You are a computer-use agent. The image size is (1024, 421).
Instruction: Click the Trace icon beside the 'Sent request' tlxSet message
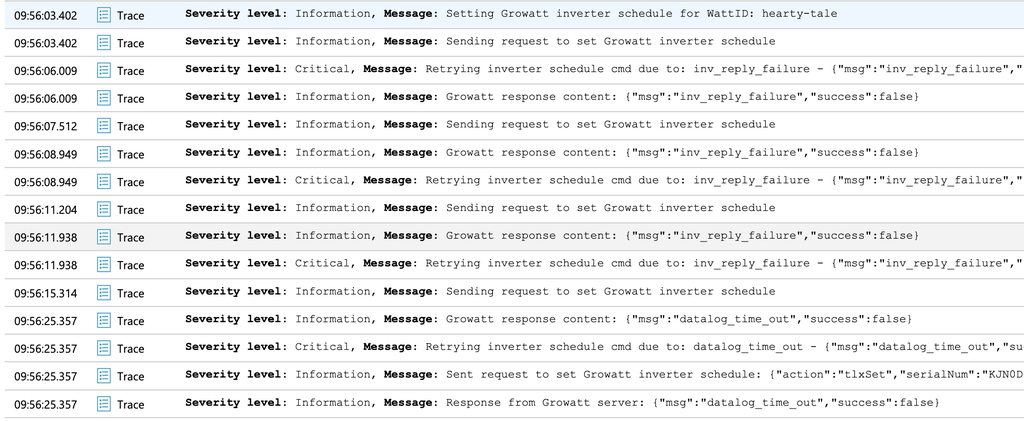click(x=103, y=376)
